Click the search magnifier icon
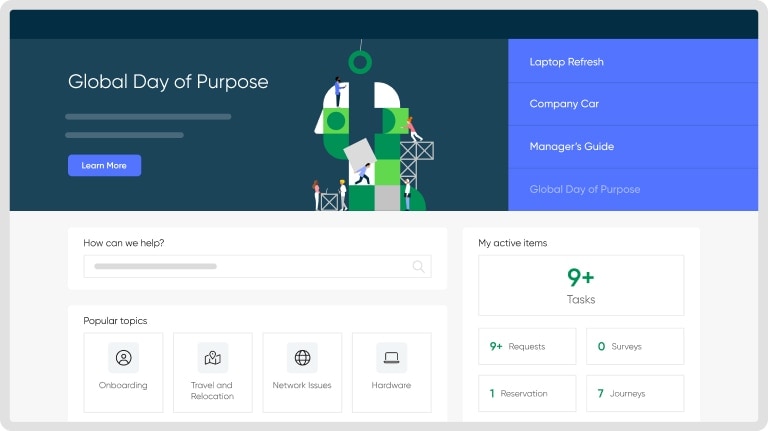 [419, 266]
